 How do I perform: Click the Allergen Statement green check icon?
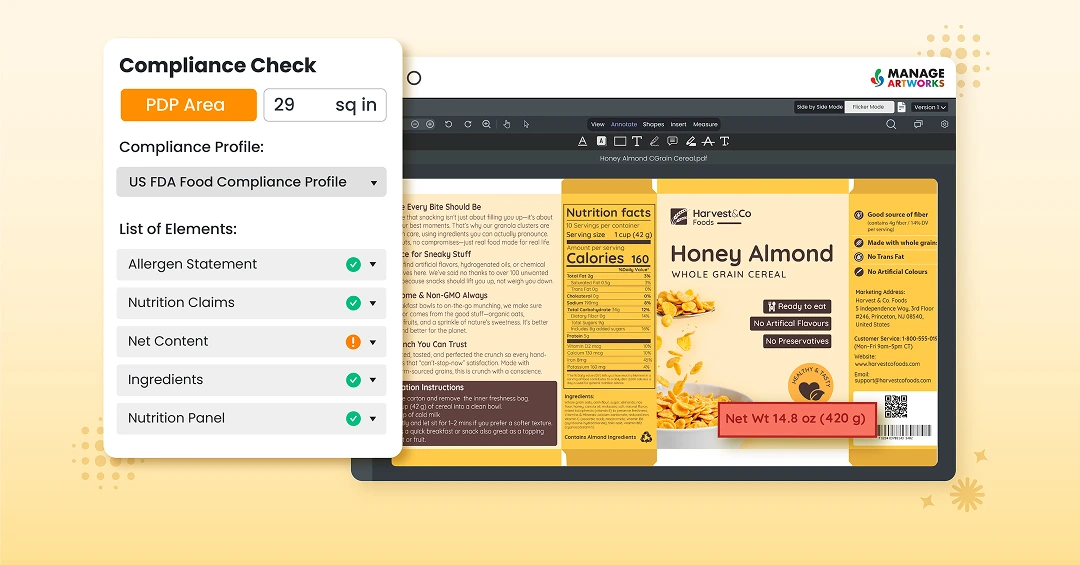tap(353, 265)
